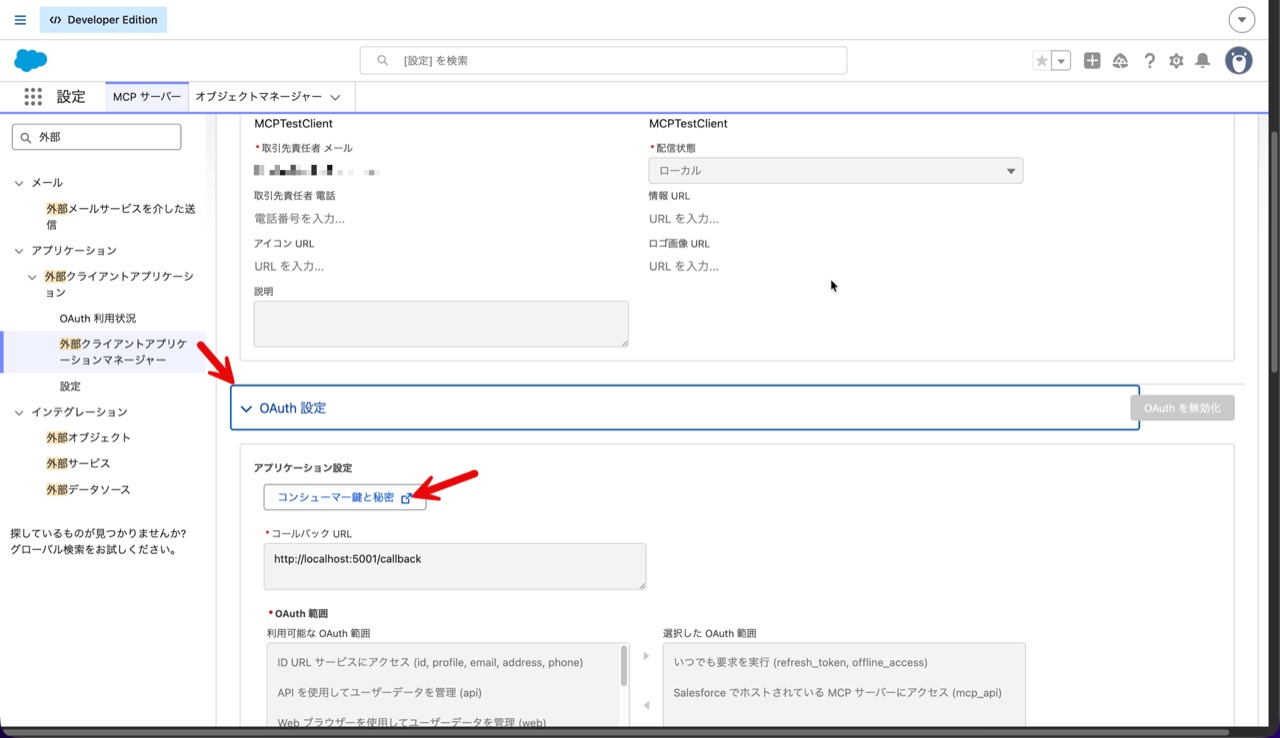Collapse the インテグレーション tree section
1280x738 pixels.
click(19, 412)
